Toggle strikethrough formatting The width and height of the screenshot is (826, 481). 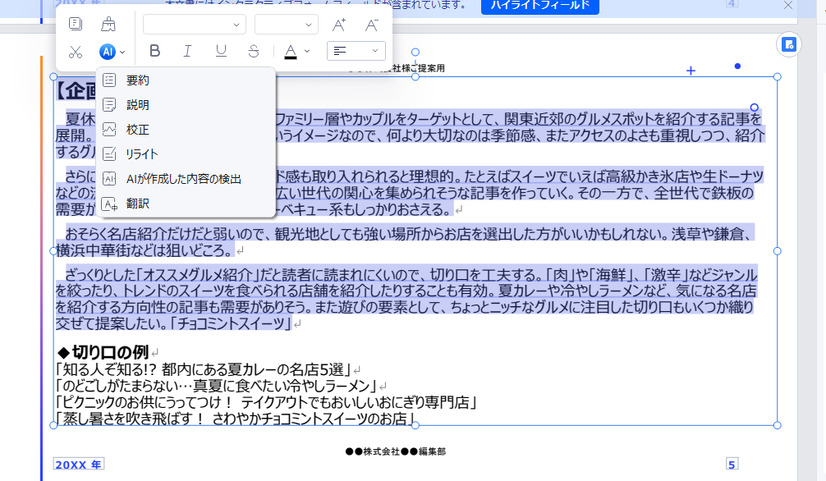click(253, 51)
